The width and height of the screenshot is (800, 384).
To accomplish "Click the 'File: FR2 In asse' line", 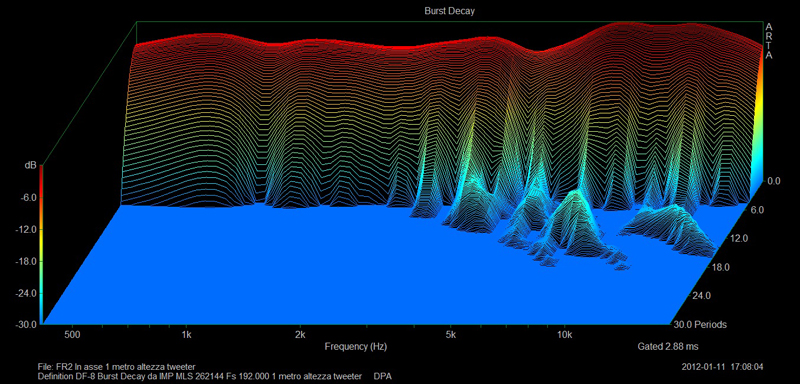I will [x=117, y=367].
